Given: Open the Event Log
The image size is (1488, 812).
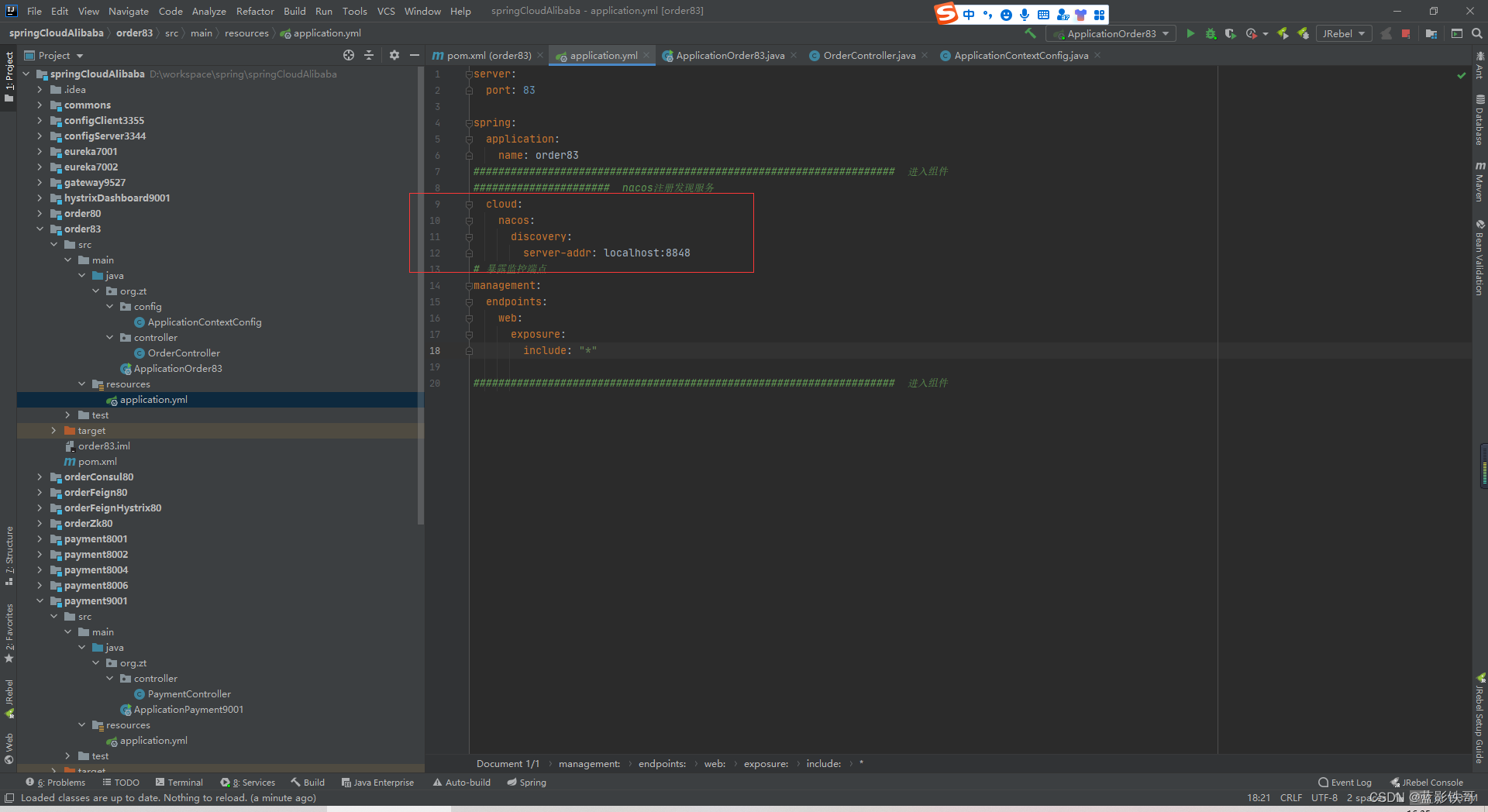Looking at the screenshot, I should click(x=1345, y=783).
